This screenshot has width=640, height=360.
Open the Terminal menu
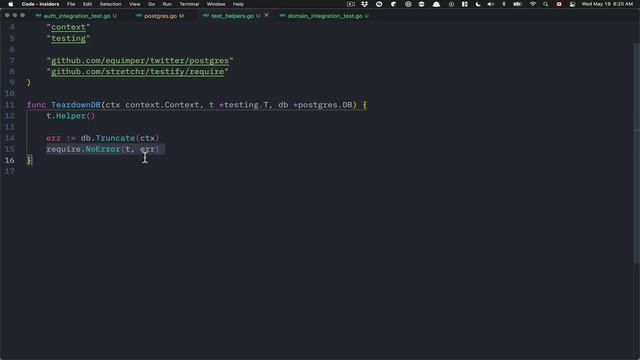[189, 4]
